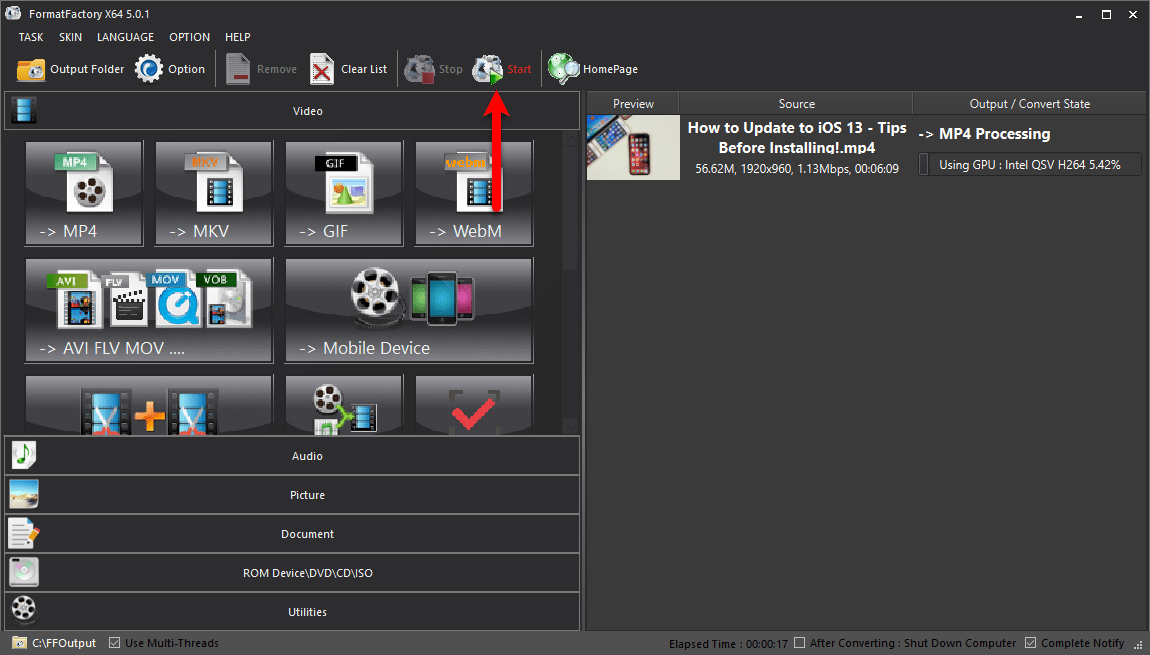
Task: Click the Using GPU conversion progress bar
Action: pyautogui.click(x=1030, y=164)
